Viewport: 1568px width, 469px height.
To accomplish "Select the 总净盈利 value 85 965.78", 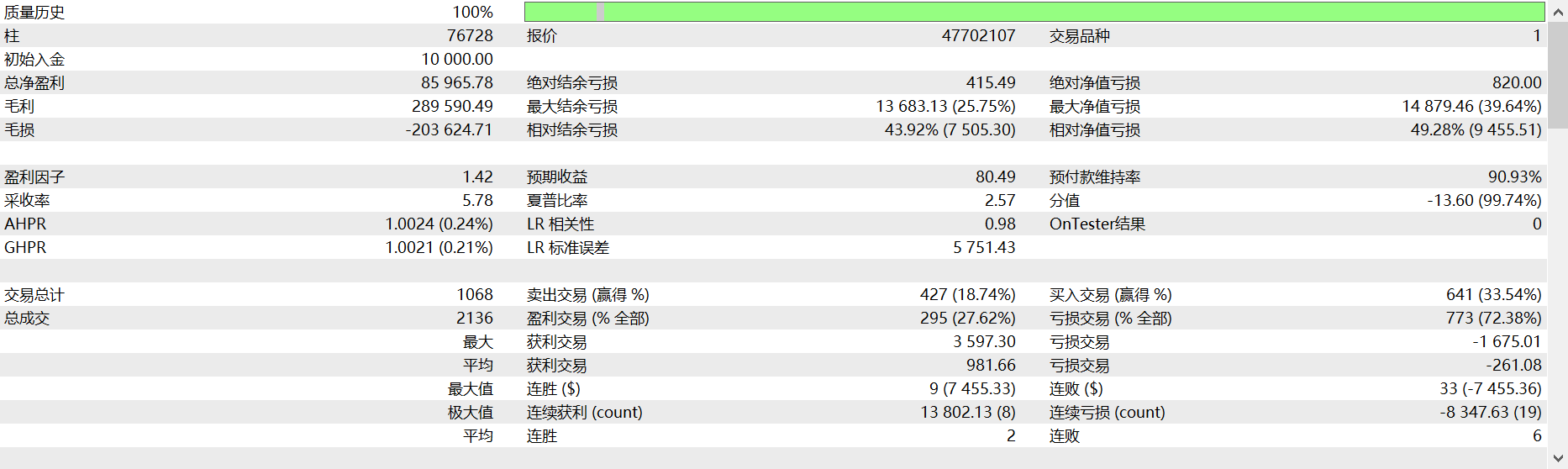I will coord(456,83).
